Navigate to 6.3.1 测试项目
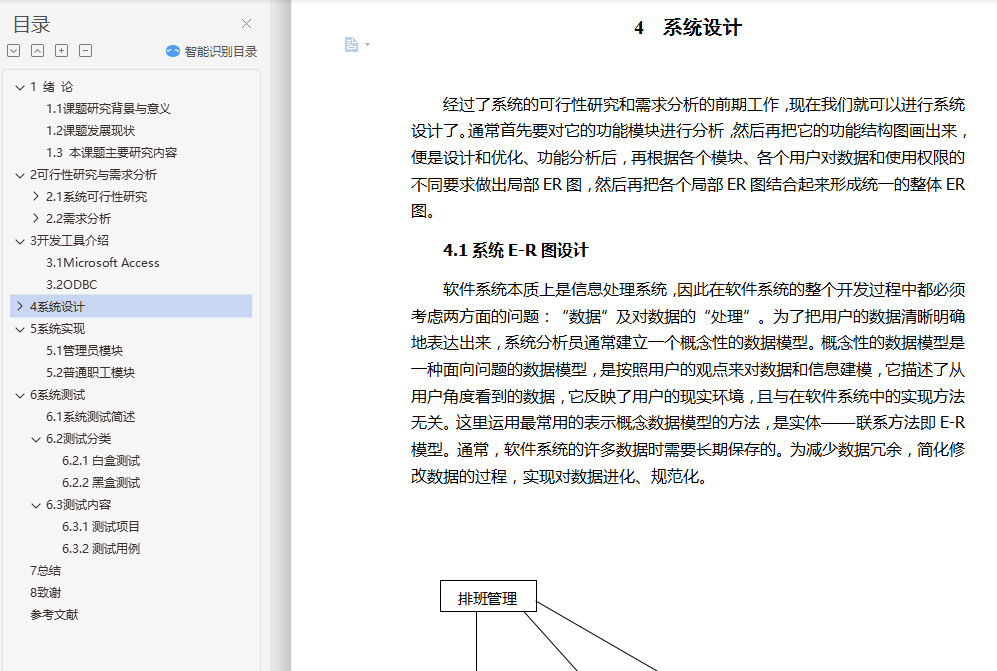Image resolution: width=997 pixels, height=671 pixels. pyautogui.click(x=100, y=527)
